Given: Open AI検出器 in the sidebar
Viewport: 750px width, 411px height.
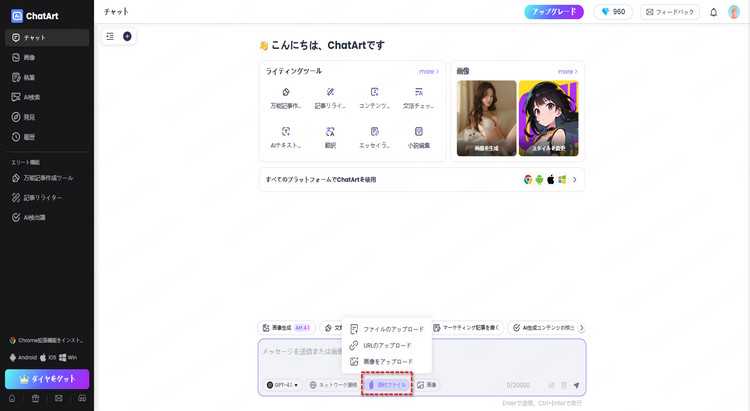Looking at the screenshot, I should point(47,217).
